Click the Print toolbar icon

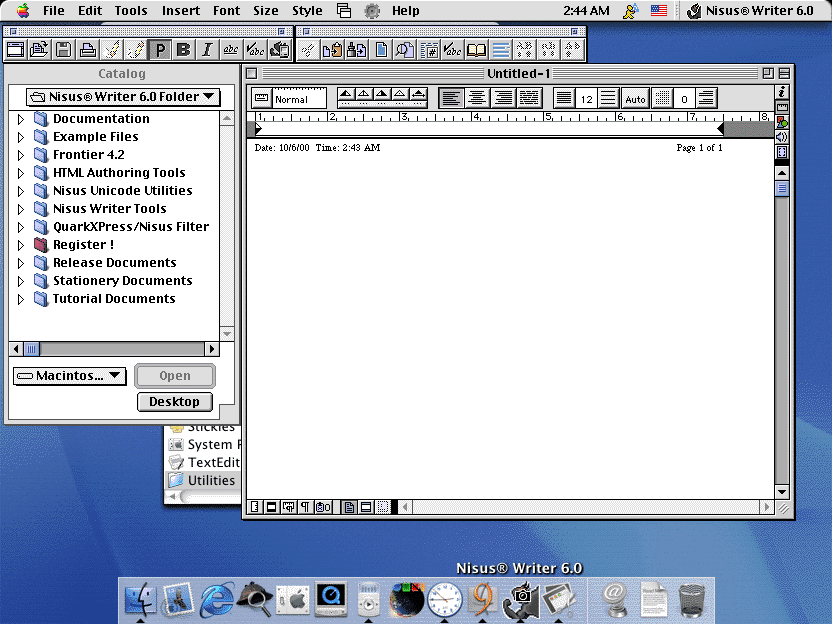(x=88, y=50)
